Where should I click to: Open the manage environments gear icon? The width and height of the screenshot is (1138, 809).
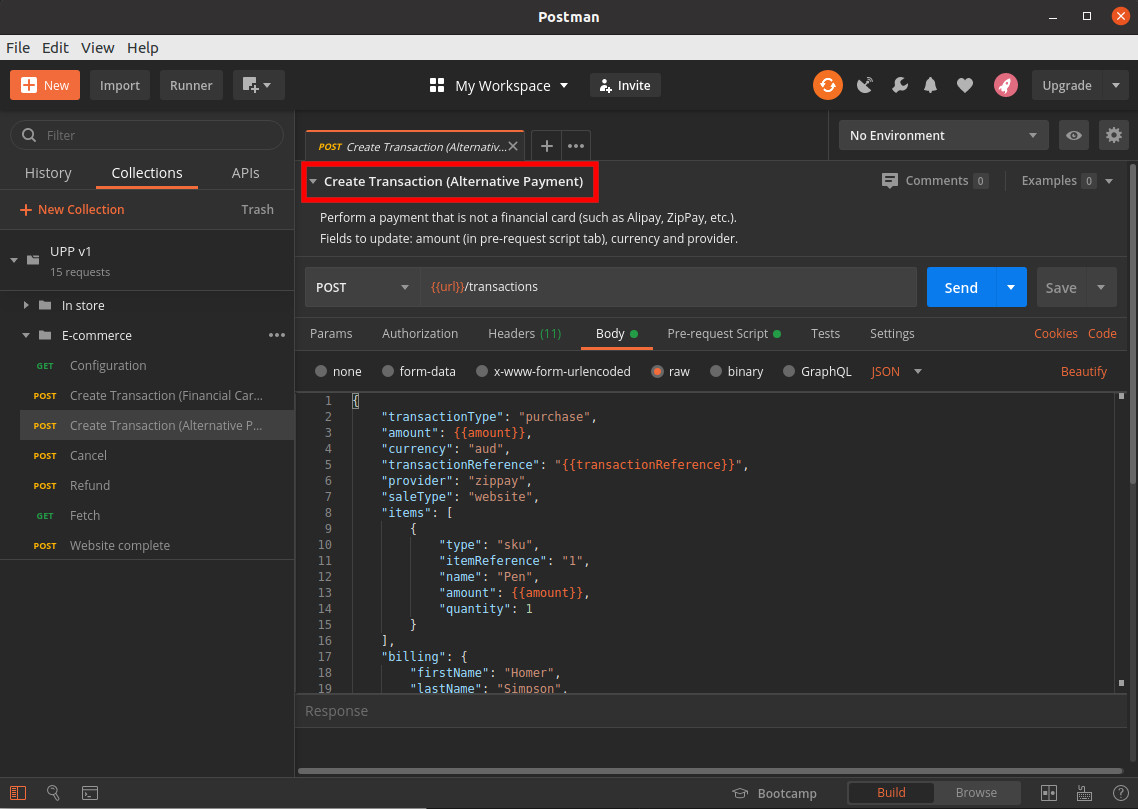point(1112,135)
